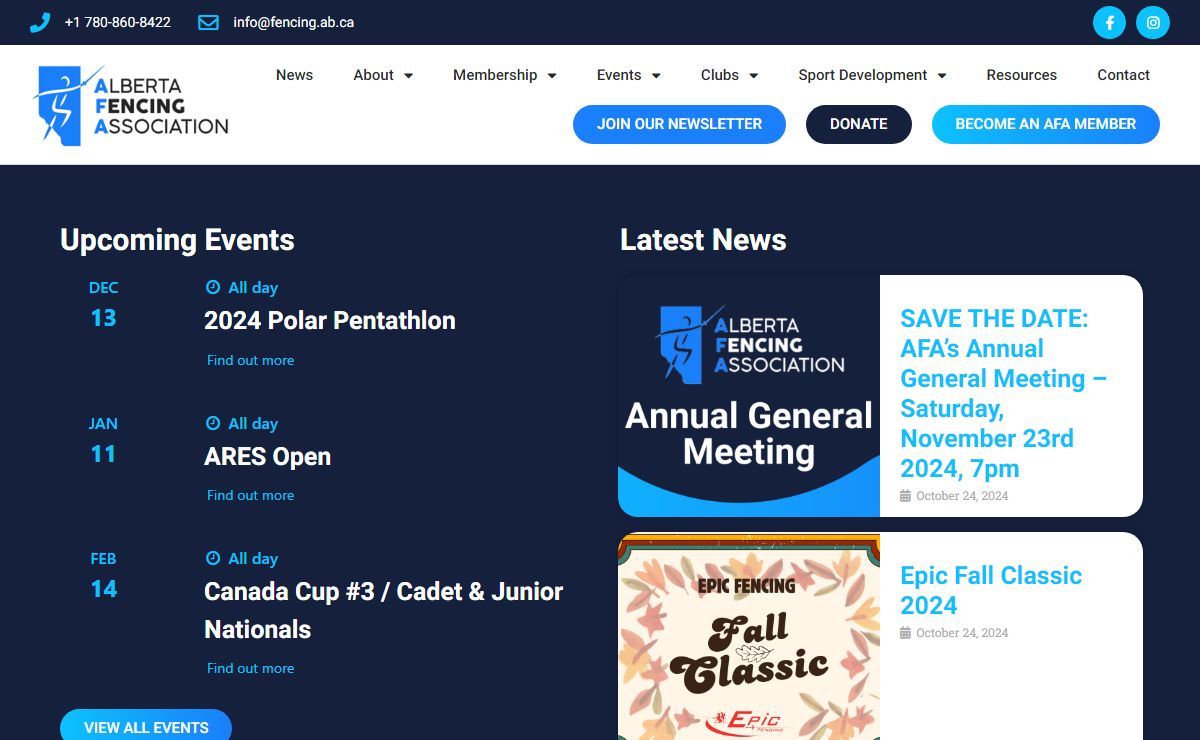This screenshot has height=740, width=1200.
Task: Call the +1 780-860-8422 phone link
Action: point(117,22)
